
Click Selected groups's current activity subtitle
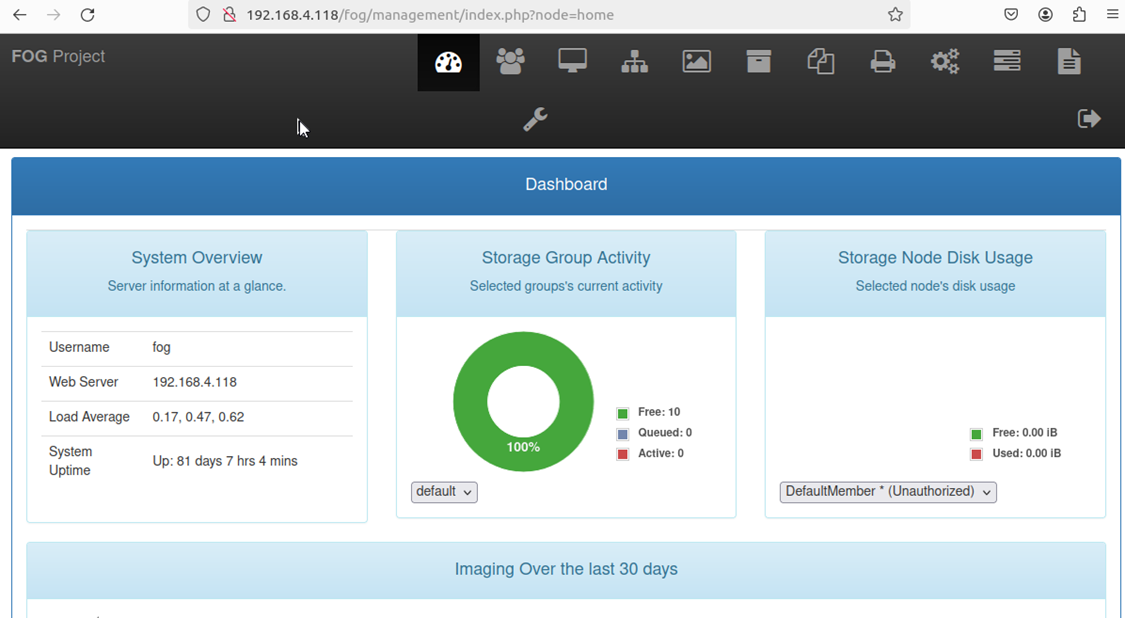click(x=566, y=286)
